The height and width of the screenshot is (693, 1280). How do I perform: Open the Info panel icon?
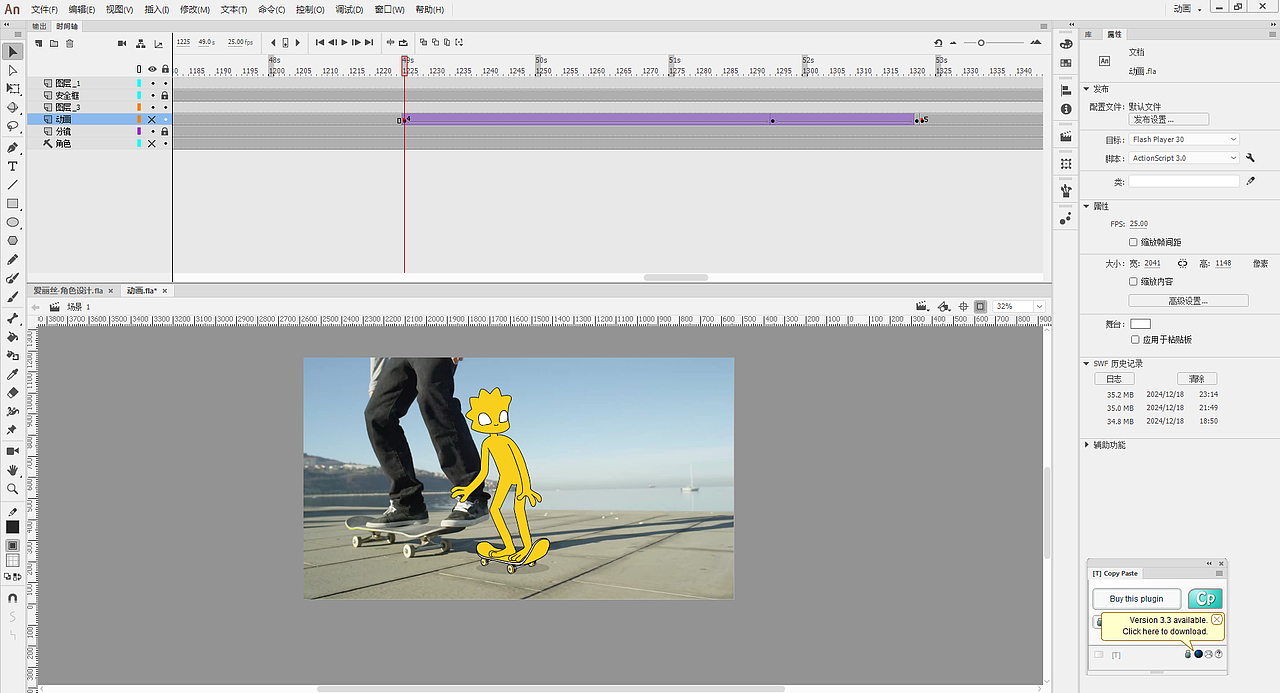click(x=1066, y=108)
